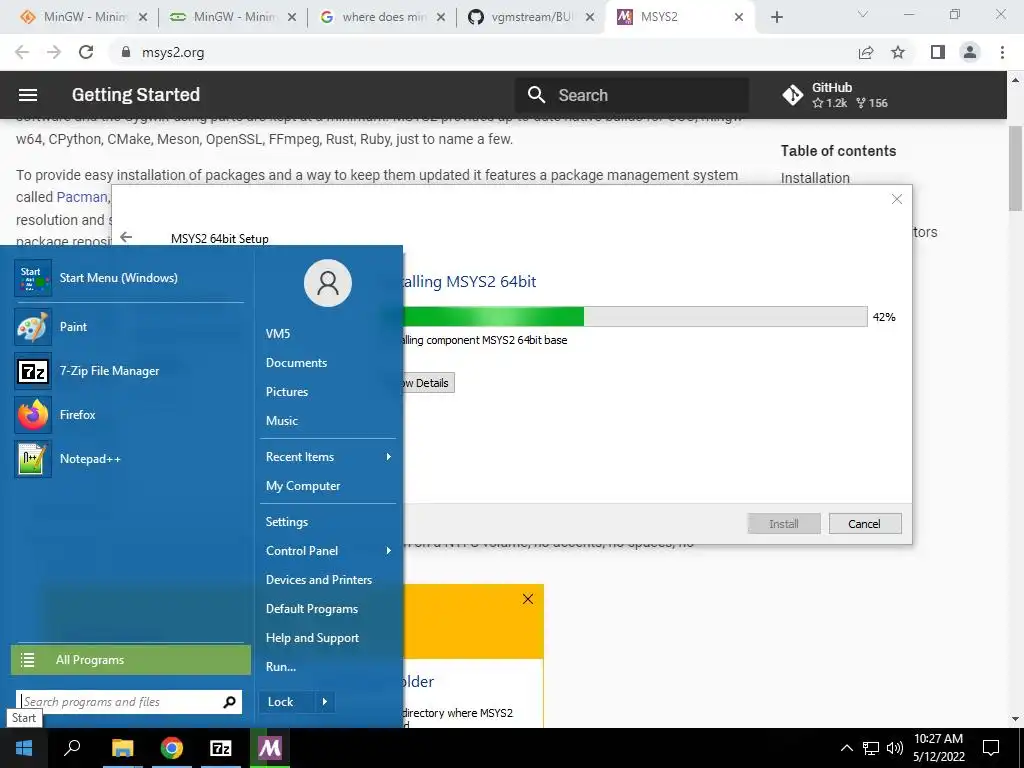The image size is (1024, 768).
Task: Open Chrome three-dot menu
Action: tap(1002, 52)
